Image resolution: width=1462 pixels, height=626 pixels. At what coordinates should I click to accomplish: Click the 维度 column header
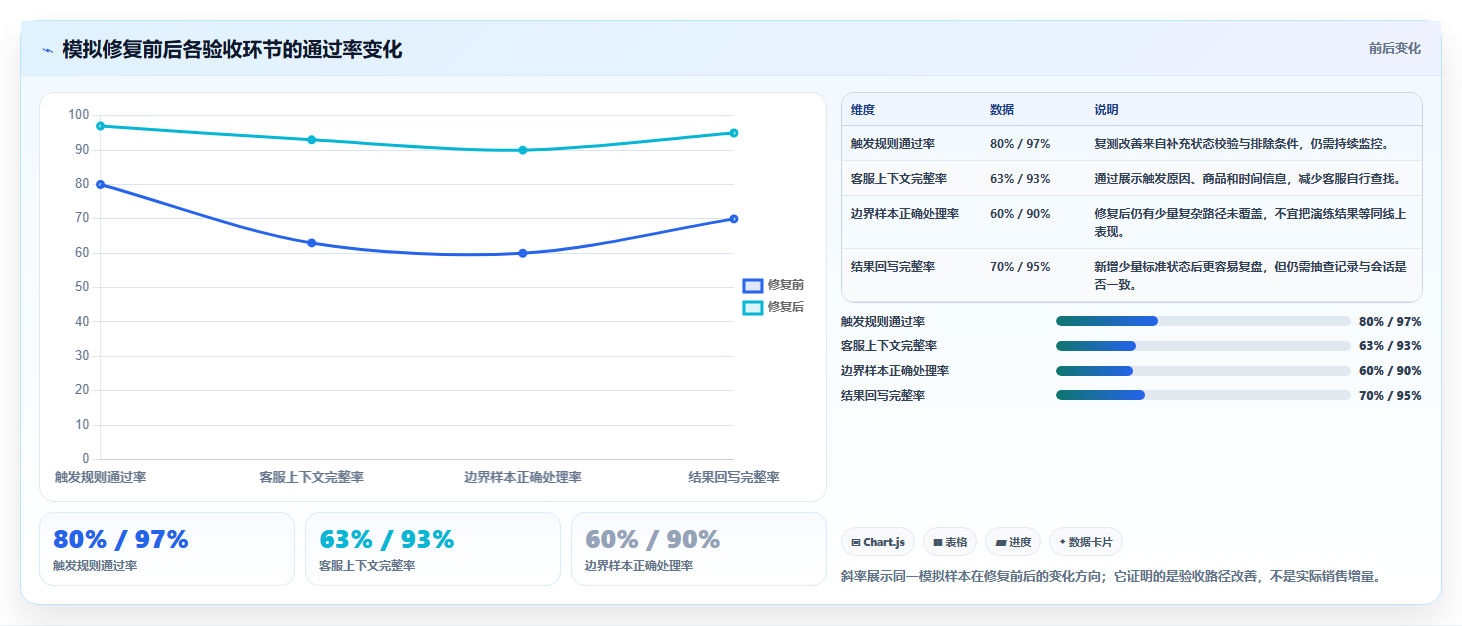click(863, 110)
